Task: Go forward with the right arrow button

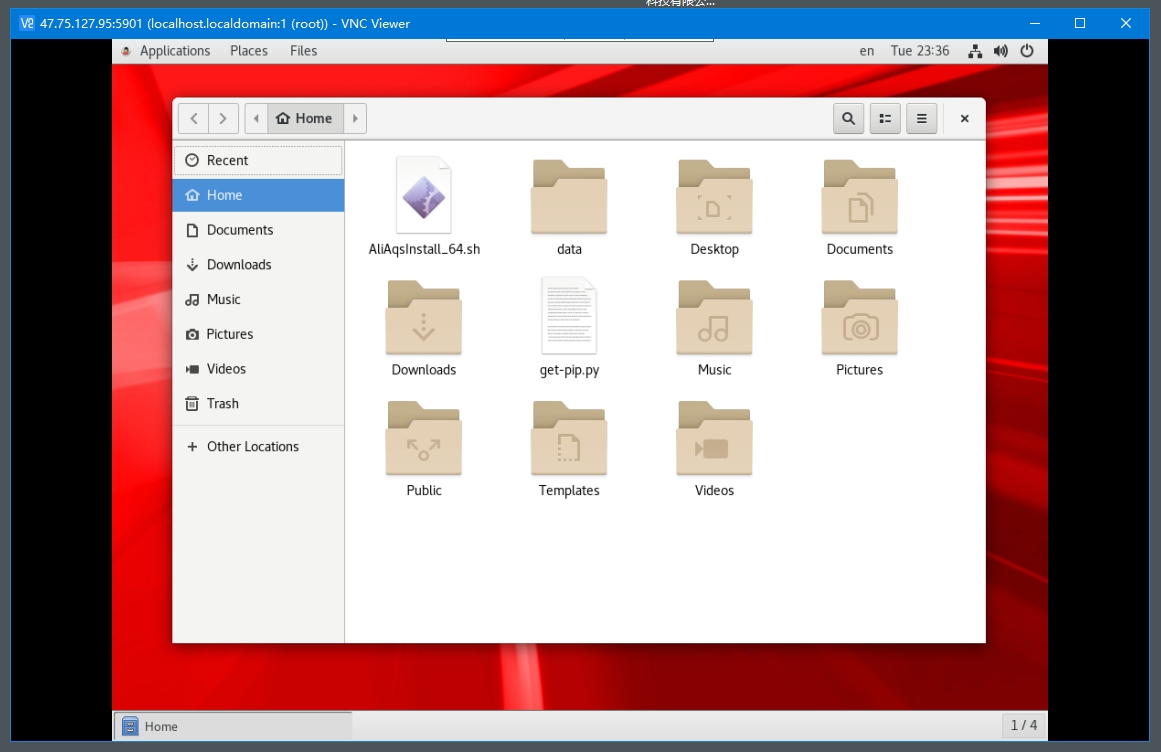Action: coord(224,118)
